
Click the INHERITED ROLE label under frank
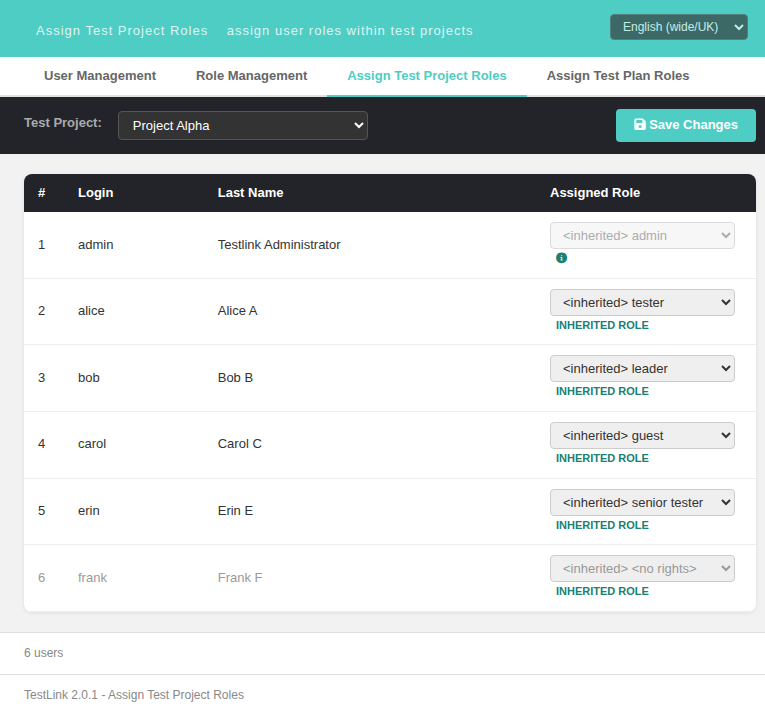(x=602, y=591)
